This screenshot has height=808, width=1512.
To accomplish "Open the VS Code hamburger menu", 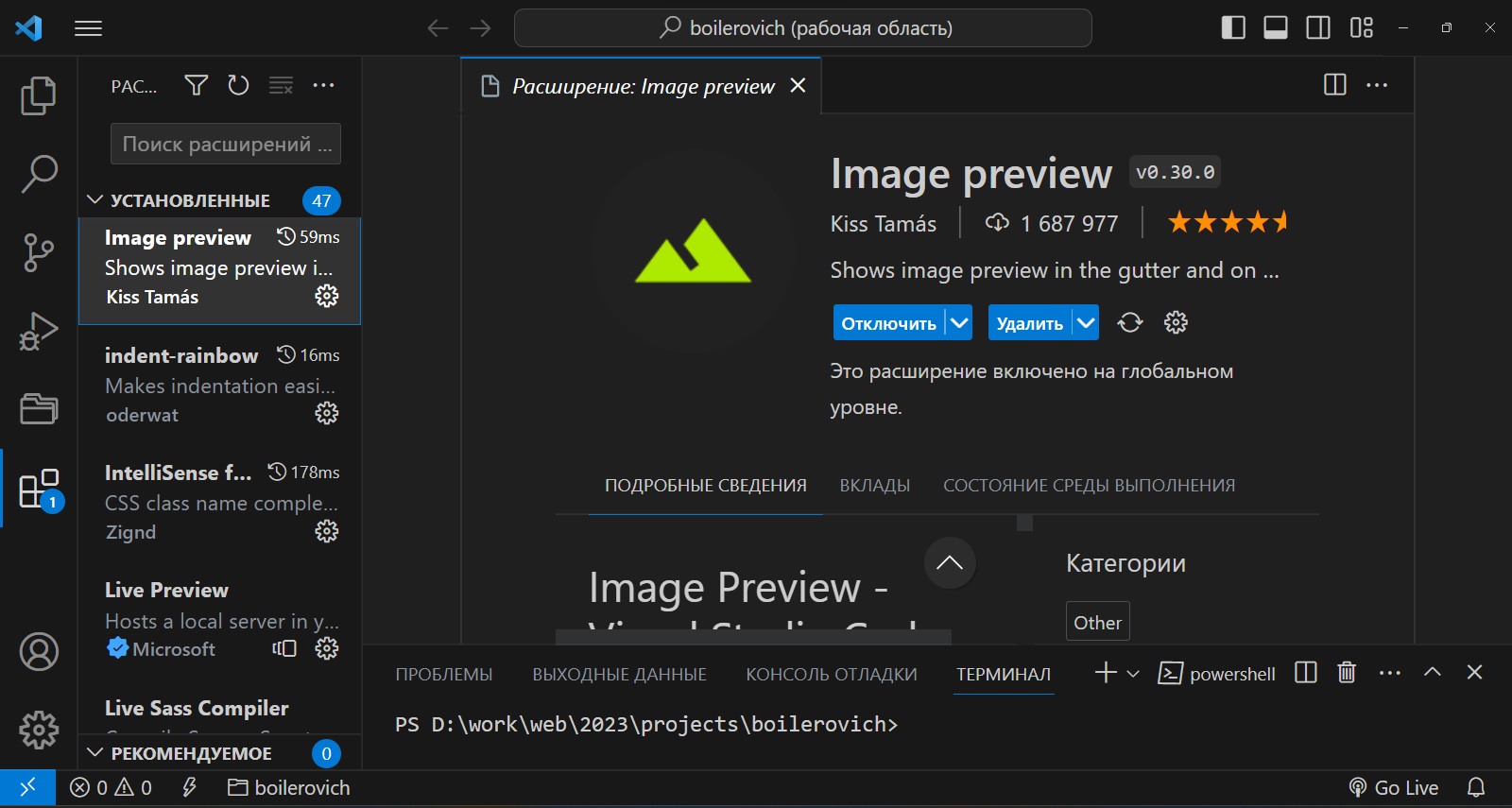I will [x=88, y=28].
